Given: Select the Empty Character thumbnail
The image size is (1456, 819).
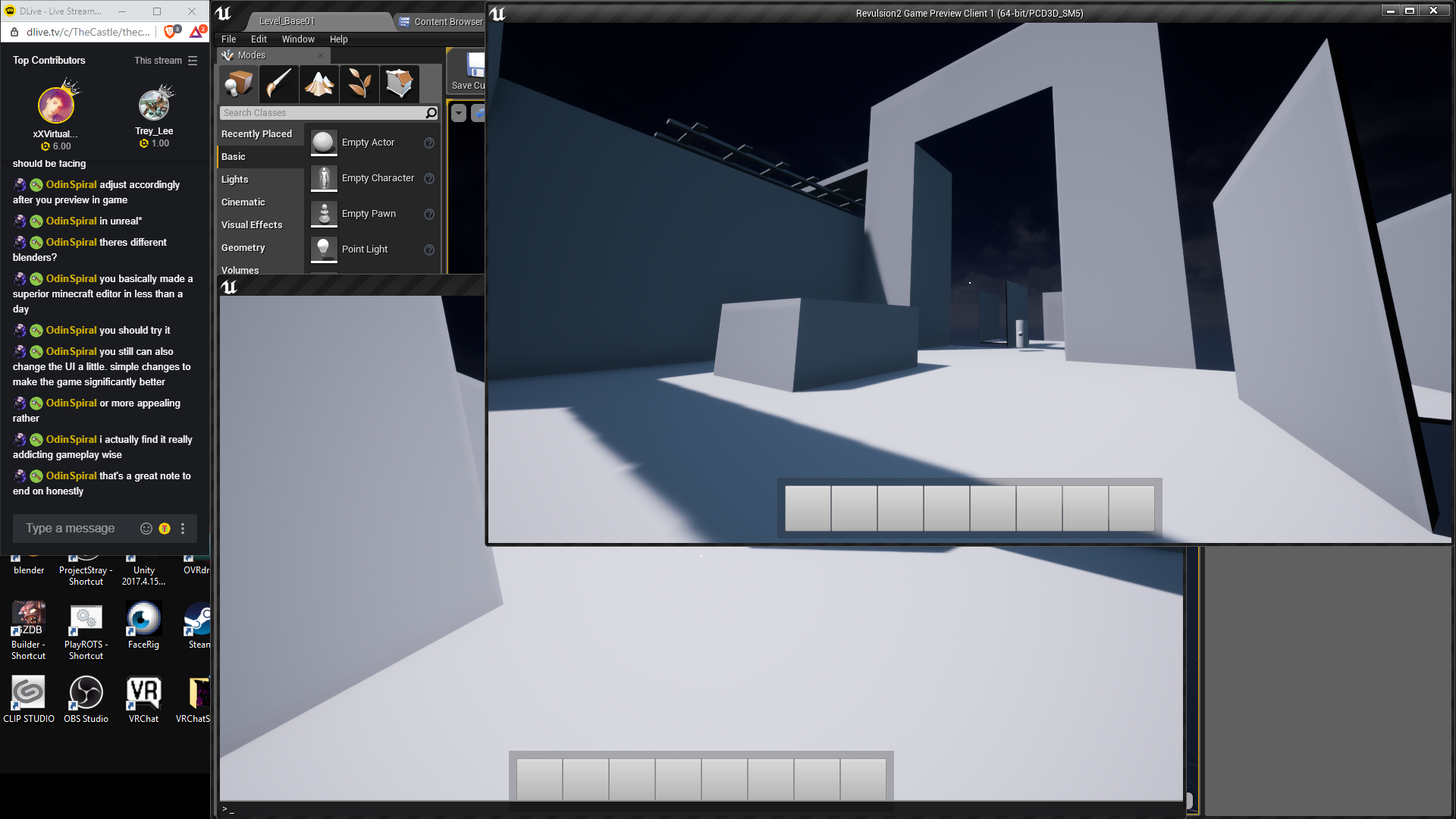Looking at the screenshot, I should (324, 178).
